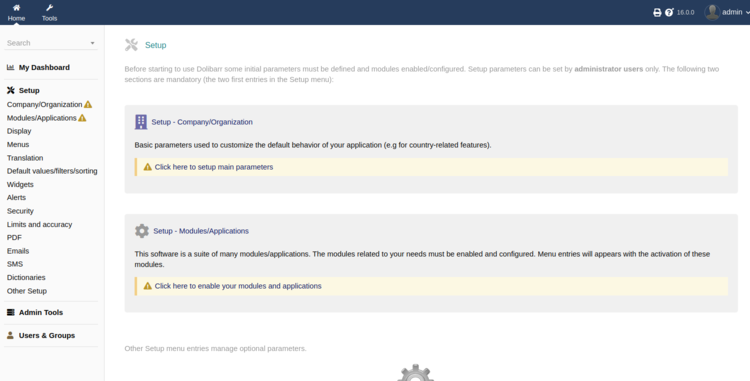Open the Dictionaries setup entry
750x381 pixels.
pyautogui.click(x=26, y=277)
